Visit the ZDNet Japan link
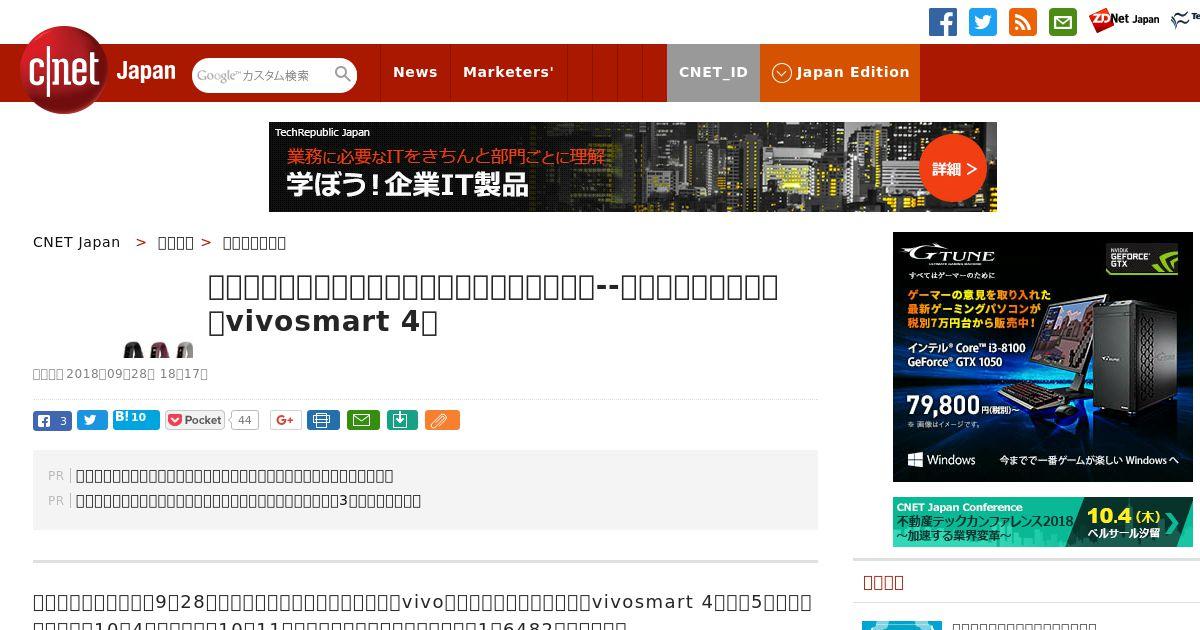The width and height of the screenshot is (1200, 630). pyautogui.click(x=1124, y=19)
